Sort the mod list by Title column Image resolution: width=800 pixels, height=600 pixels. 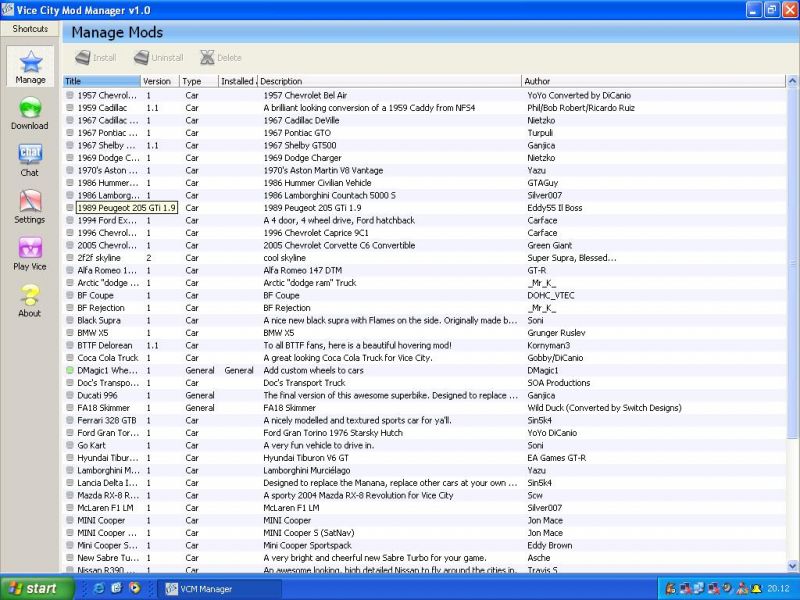point(102,81)
